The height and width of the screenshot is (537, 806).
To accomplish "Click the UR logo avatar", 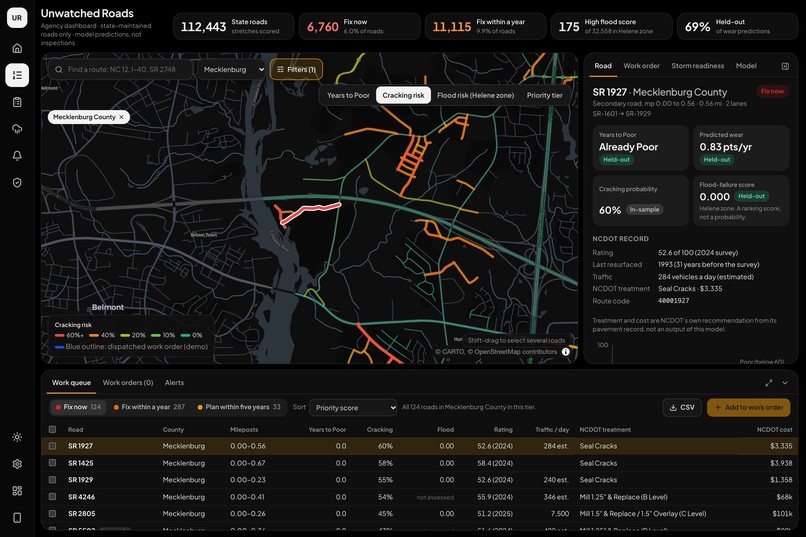I will pos(17,18).
